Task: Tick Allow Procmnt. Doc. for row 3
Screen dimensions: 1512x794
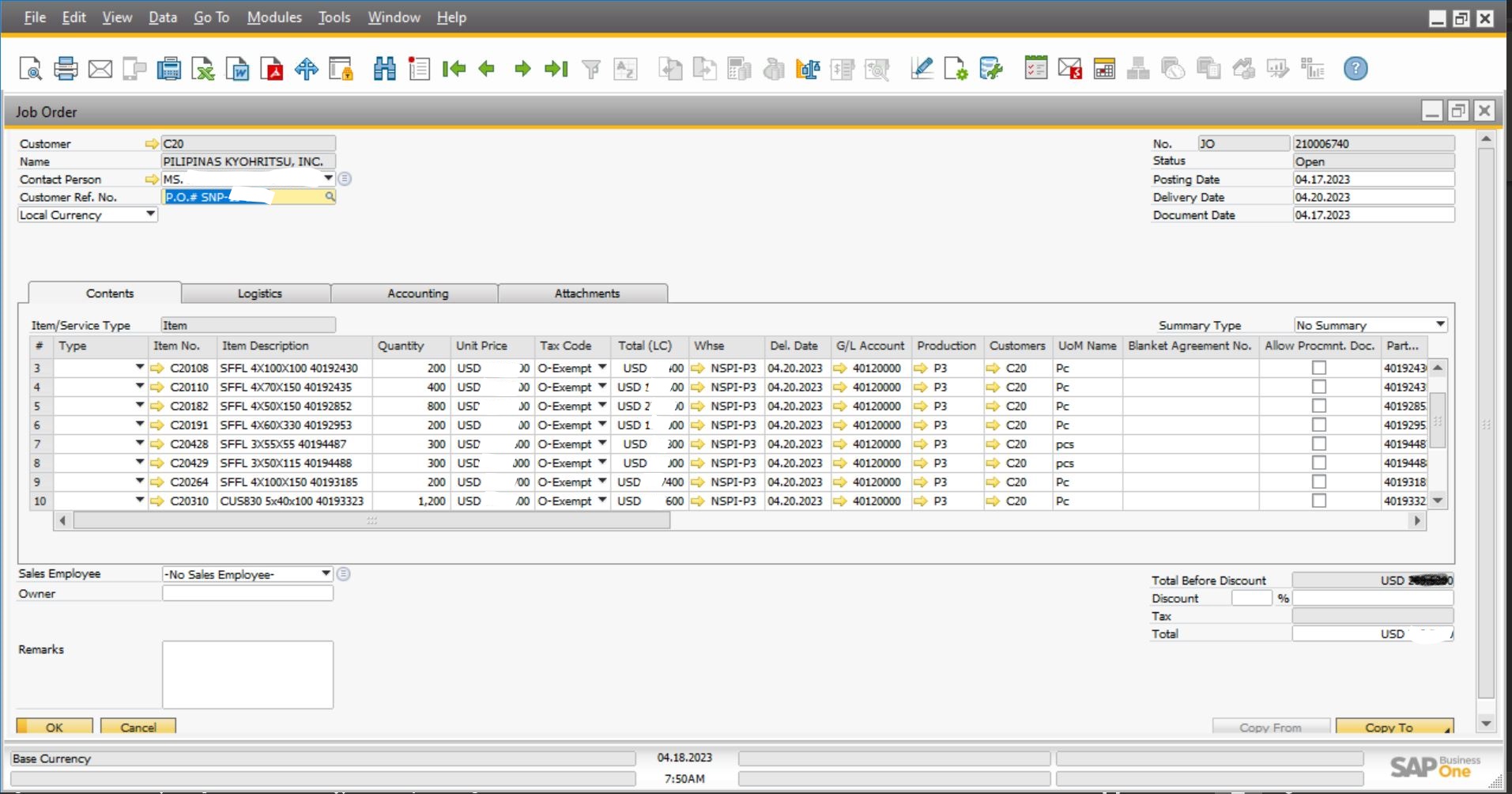Action: [x=1318, y=368]
